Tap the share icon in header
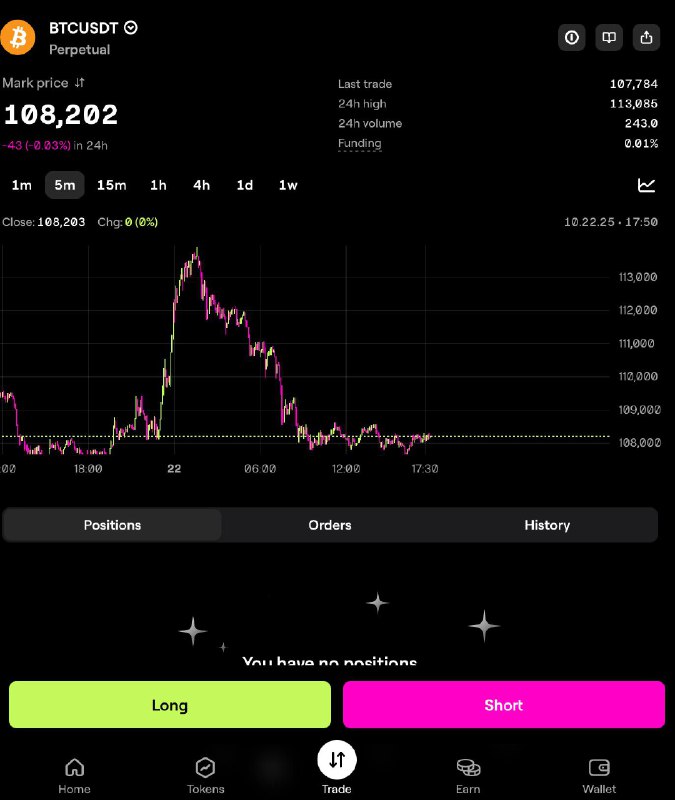 click(x=646, y=37)
